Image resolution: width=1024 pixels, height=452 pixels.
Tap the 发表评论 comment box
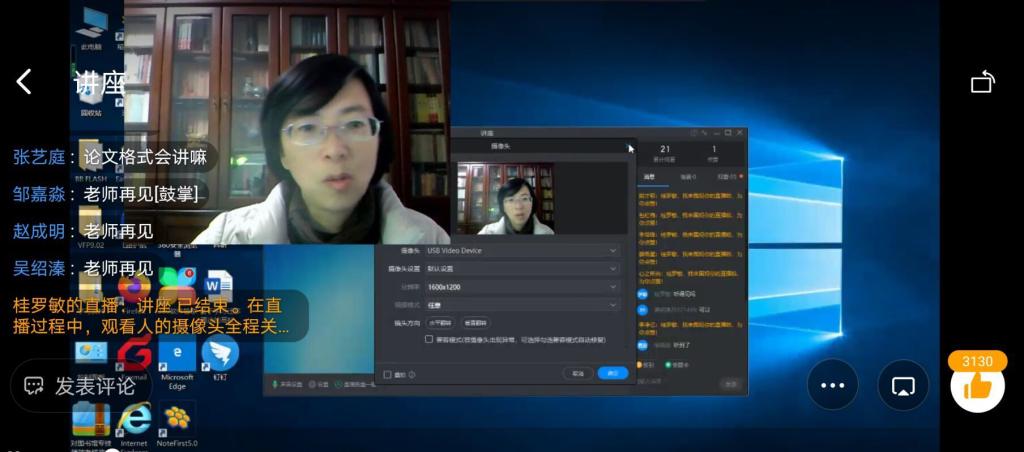coord(80,385)
